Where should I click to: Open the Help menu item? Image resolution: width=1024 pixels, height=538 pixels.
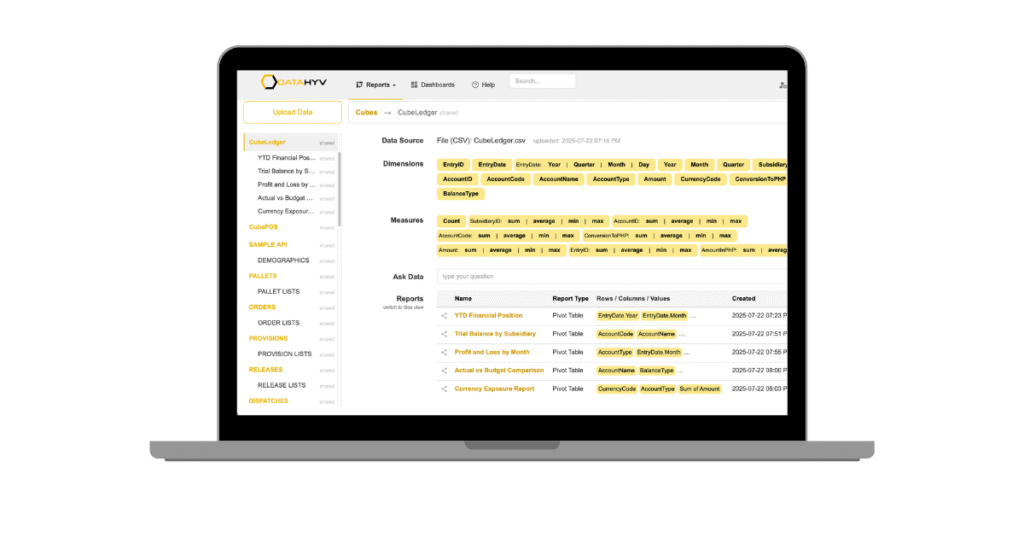[483, 85]
